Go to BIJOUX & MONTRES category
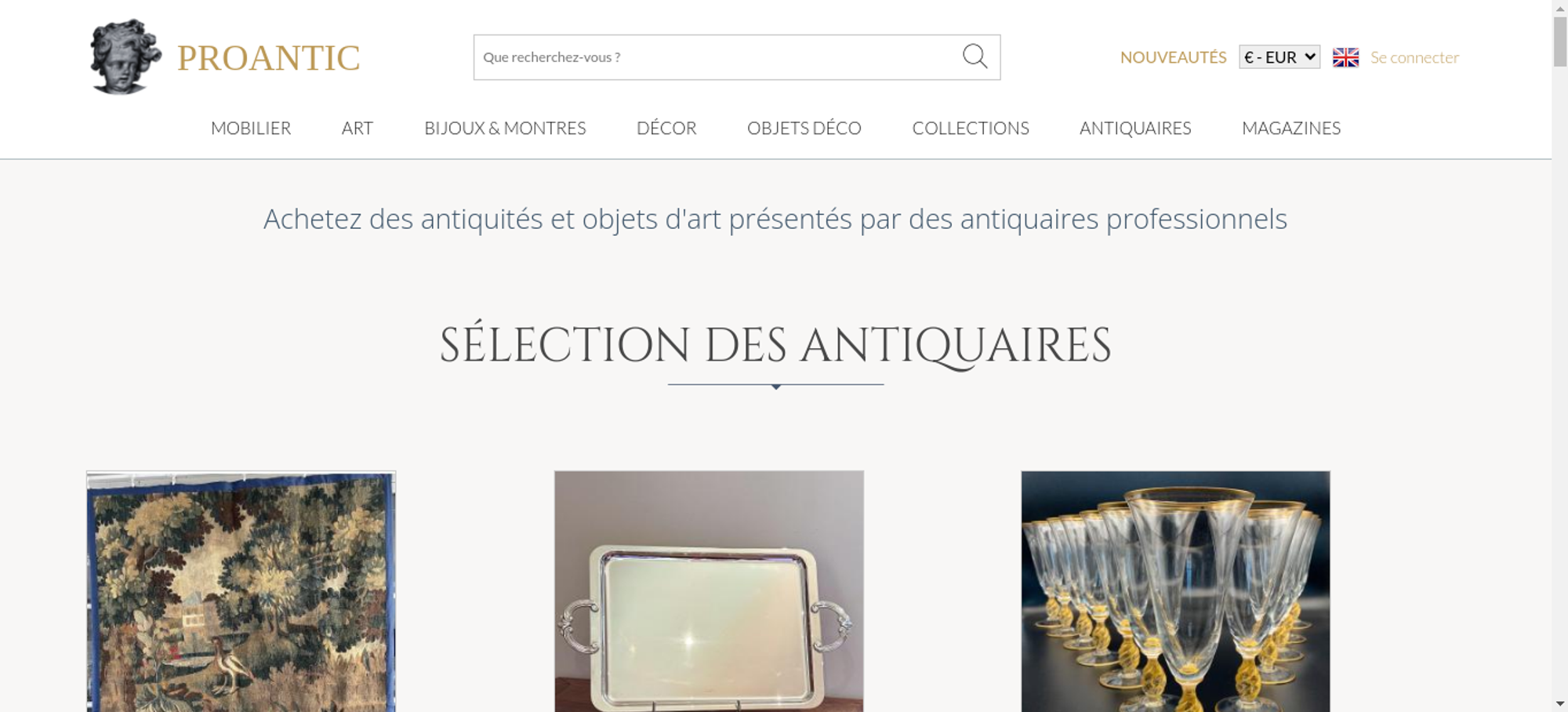Image resolution: width=1568 pixels, height=712 pixels. pyautogui.click(x=505, y=128)
